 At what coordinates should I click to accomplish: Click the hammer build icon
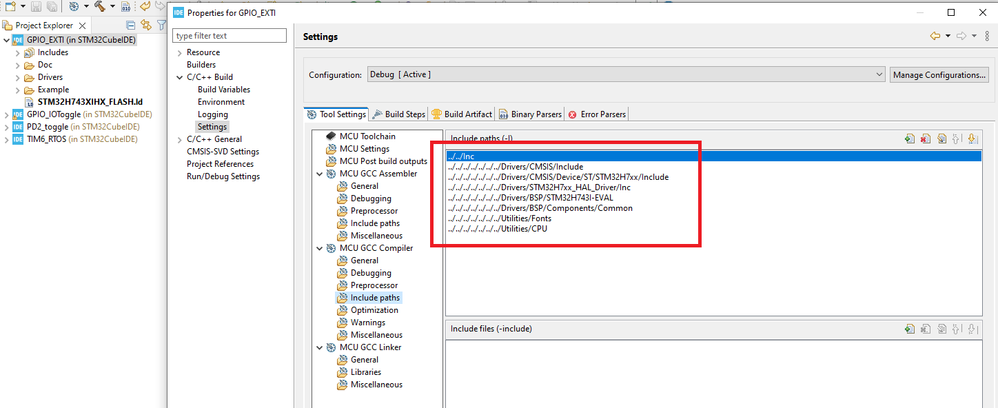click(x=100, y=6)
